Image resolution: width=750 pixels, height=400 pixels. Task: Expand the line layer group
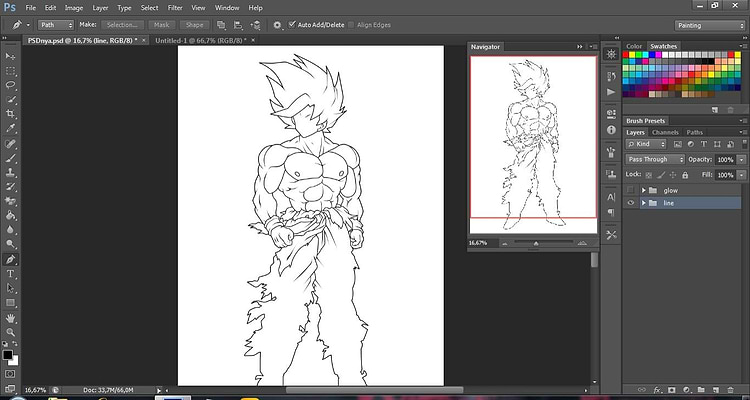[644, 203]
